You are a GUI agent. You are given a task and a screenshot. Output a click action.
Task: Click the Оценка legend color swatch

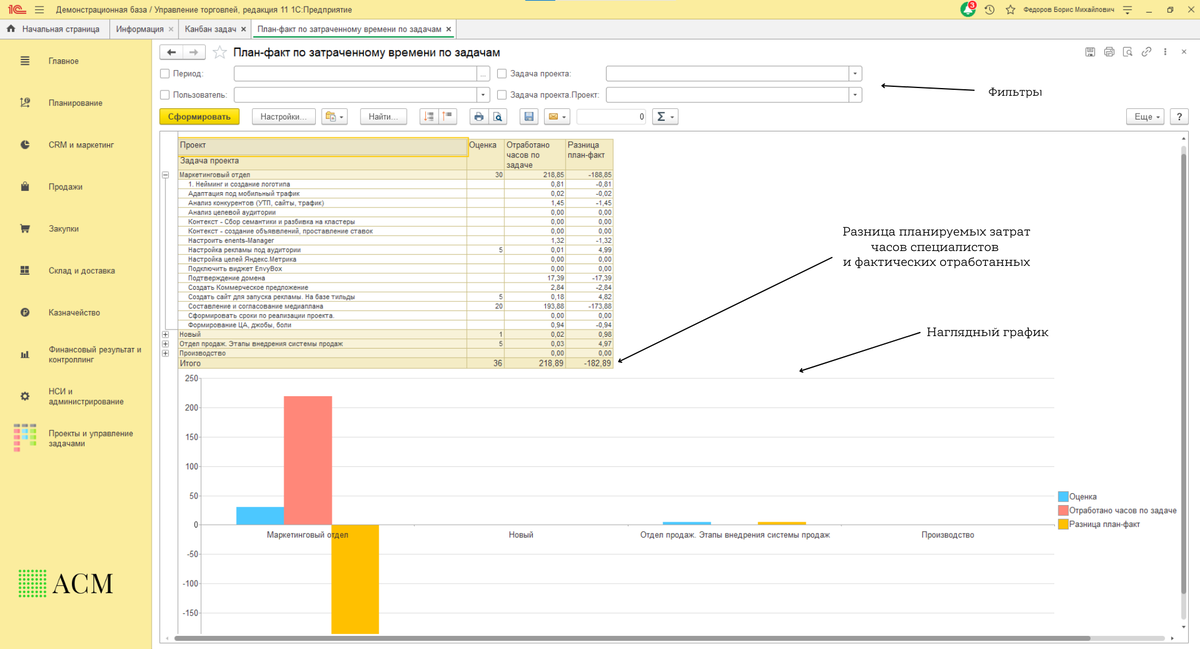(x=1063, y=497)
